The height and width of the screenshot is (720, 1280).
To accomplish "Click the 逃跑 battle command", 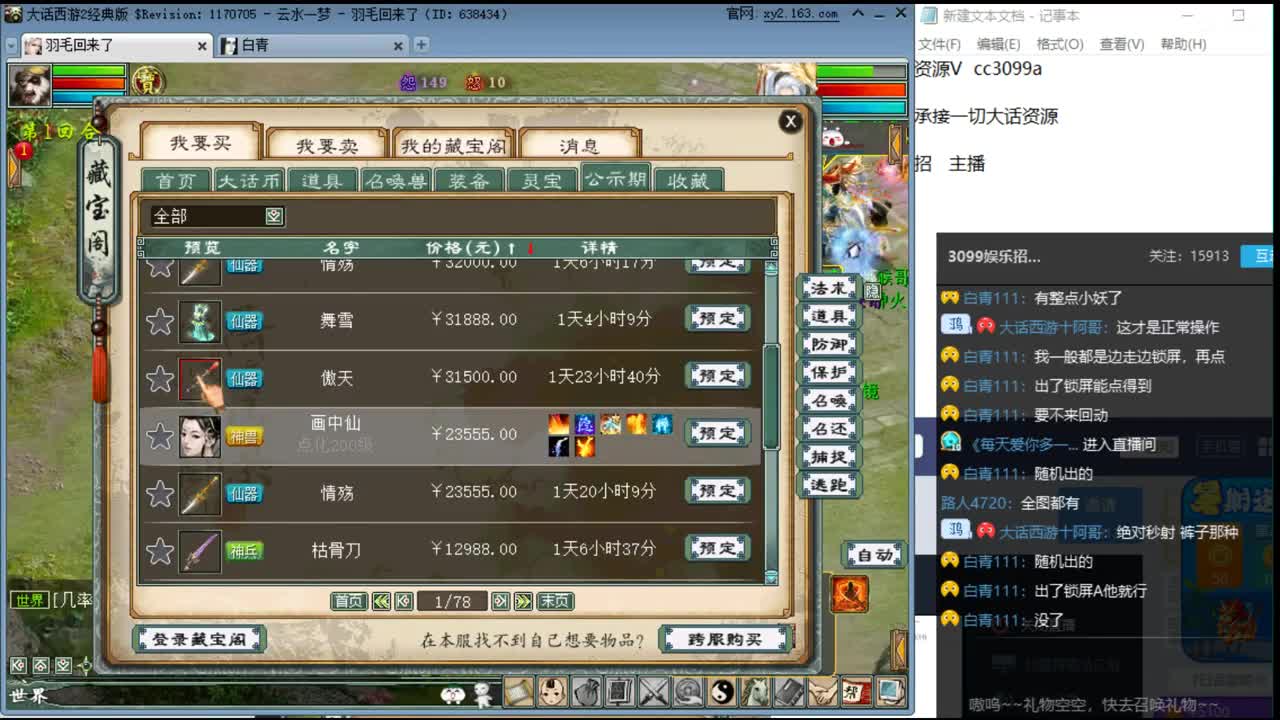I will (829, 484).
